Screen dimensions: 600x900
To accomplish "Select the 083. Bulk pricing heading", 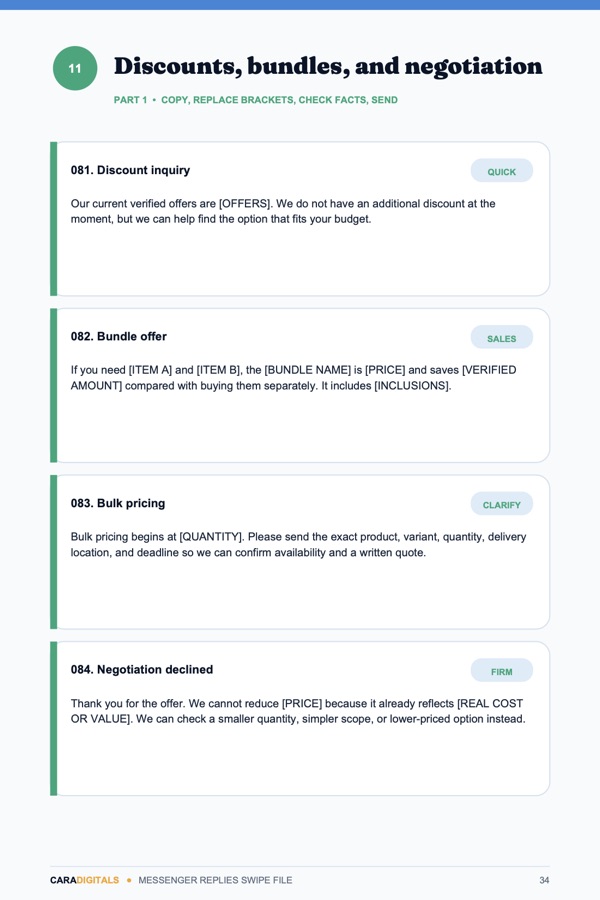I will click(x=118, y=503).
